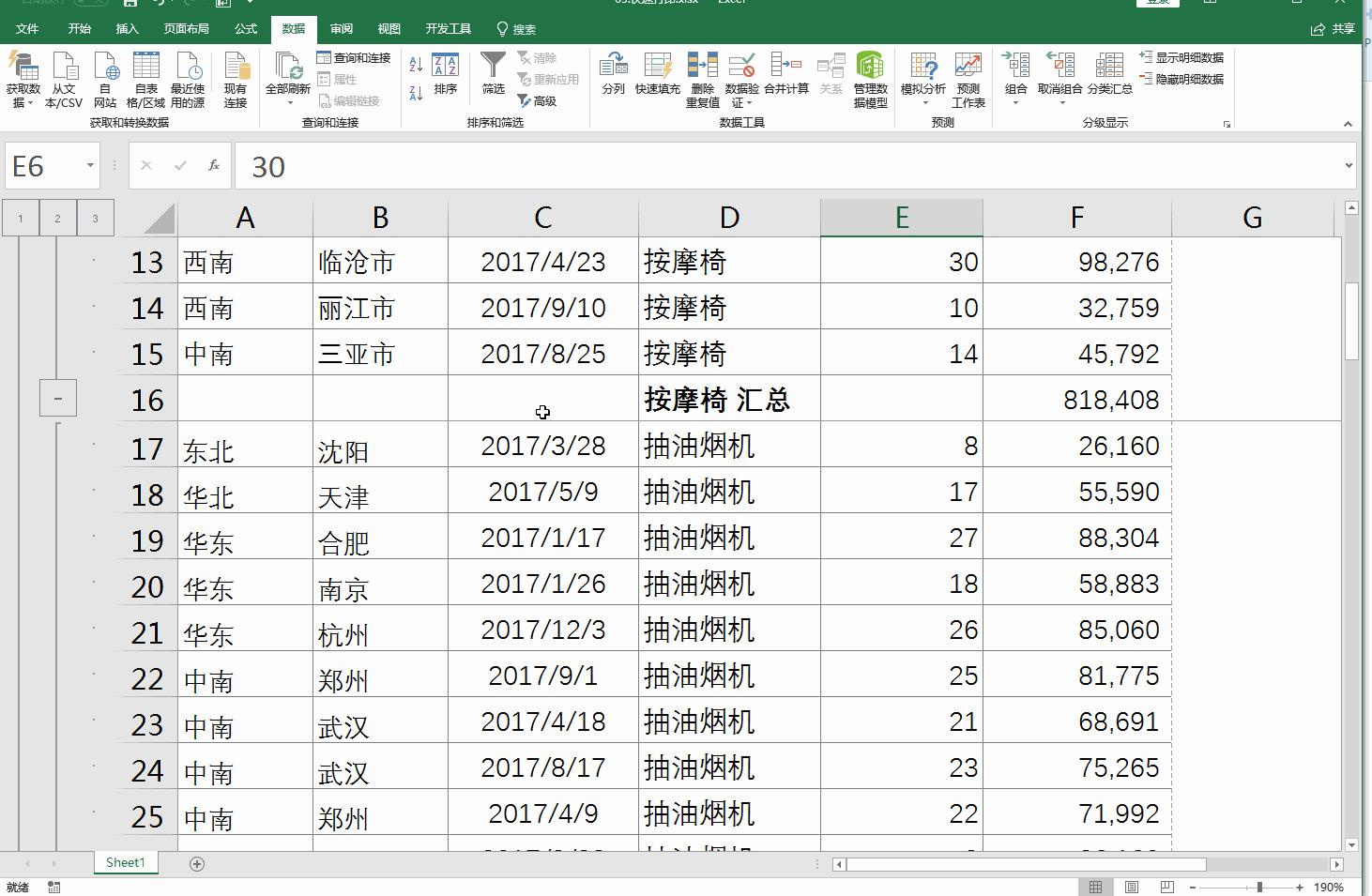This screenshot has height=896, width=1372.
Task: Open the 开发工具 ribbon tab
Action: (x=449, y=28)
